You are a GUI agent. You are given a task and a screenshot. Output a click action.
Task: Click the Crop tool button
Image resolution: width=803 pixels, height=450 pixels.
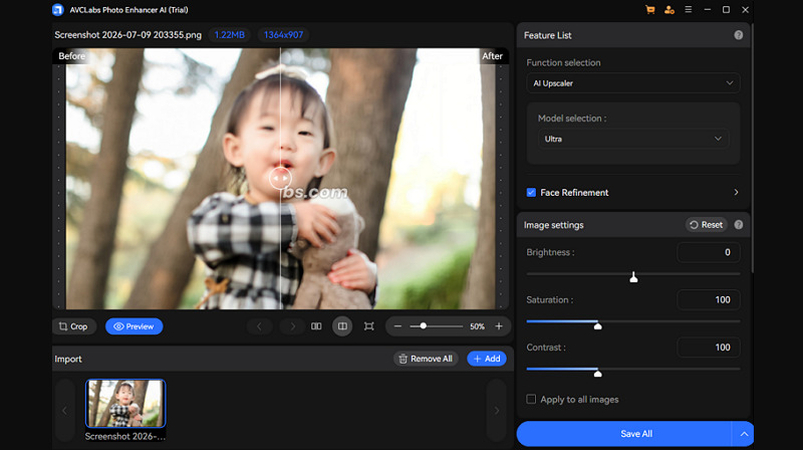click(x=74, y=326)
